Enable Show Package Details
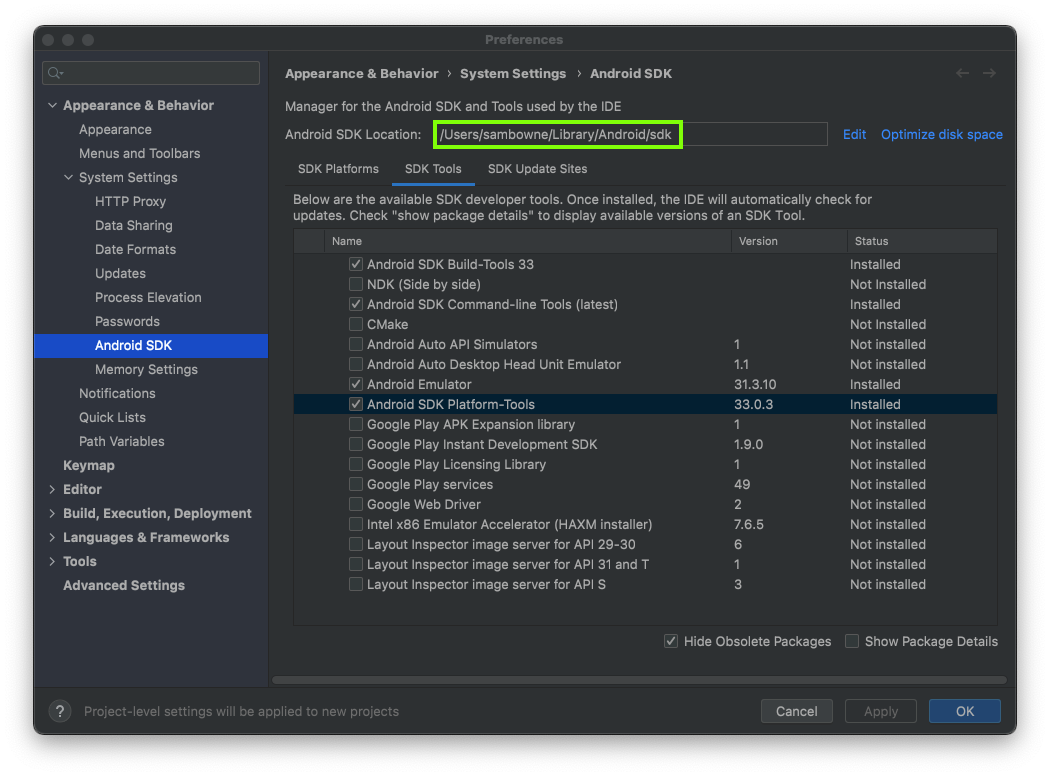The height and width of the screenshot is (776, 1050). (x=852, y=641)
